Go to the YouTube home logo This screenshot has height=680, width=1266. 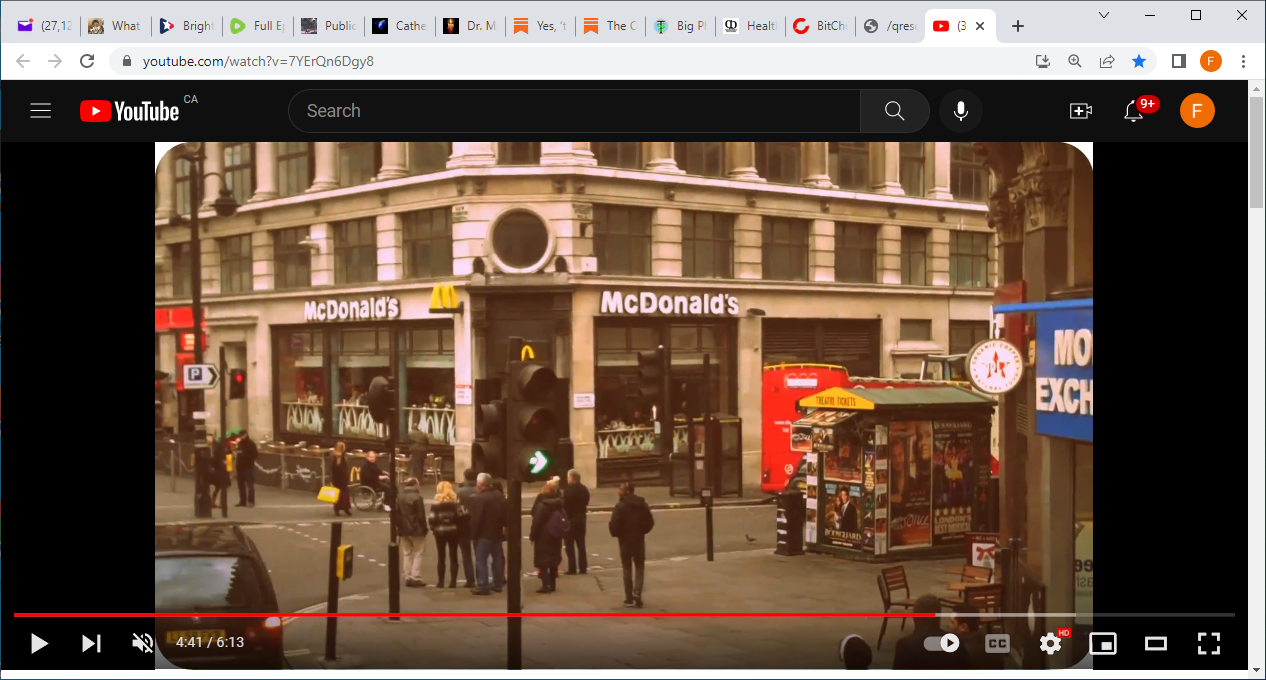tap(130, 111)
